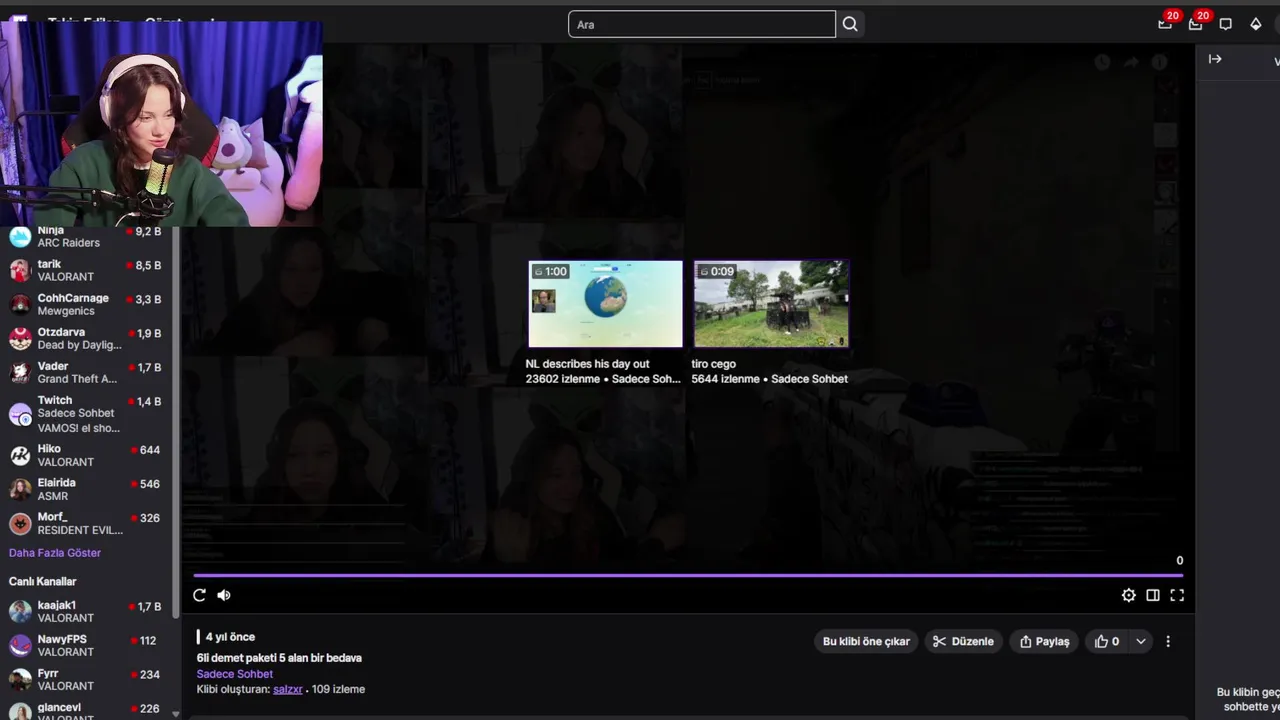Click the thumbs up like button
The width and height of the screenshot is (1280, 720).
1107,641
